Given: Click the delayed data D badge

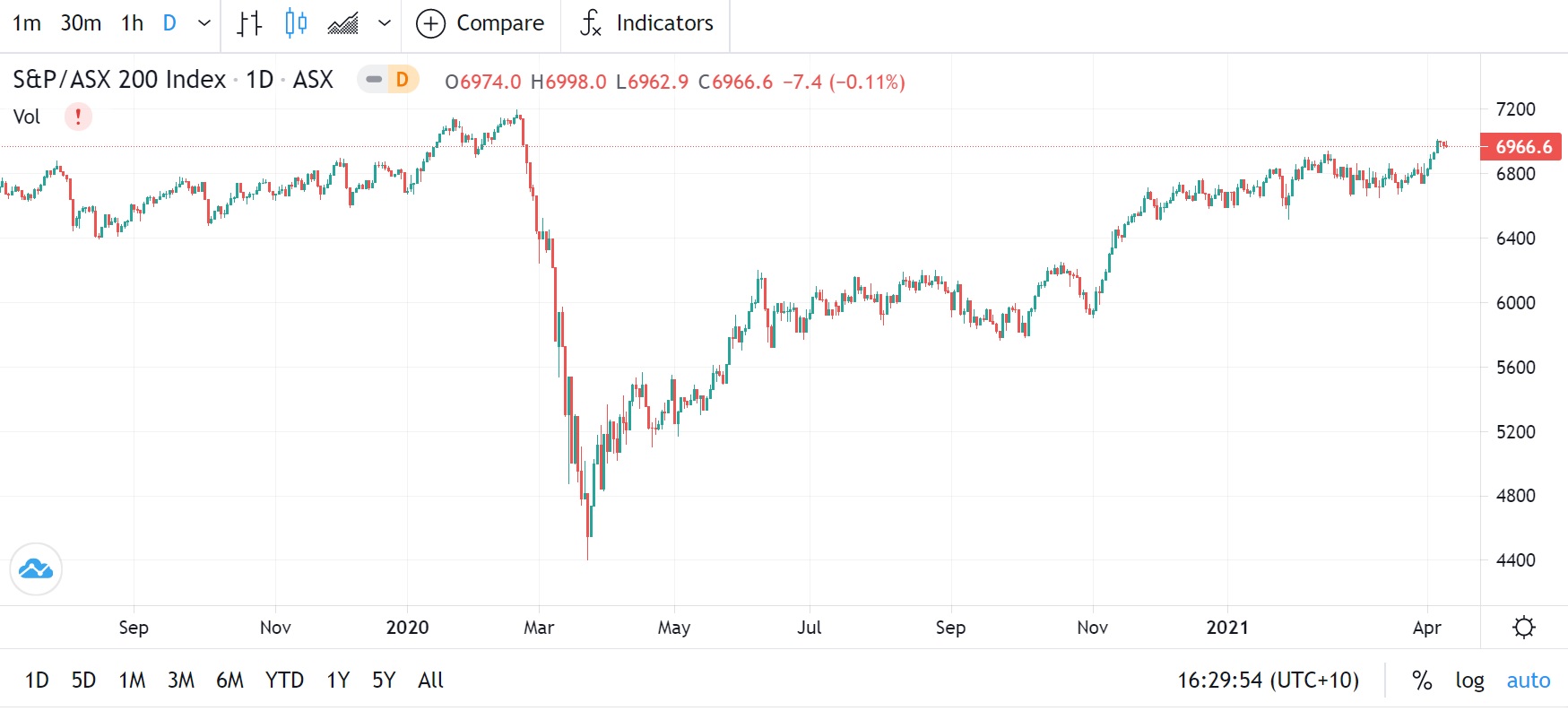Looking at the screenshot, I should (403, 80).
